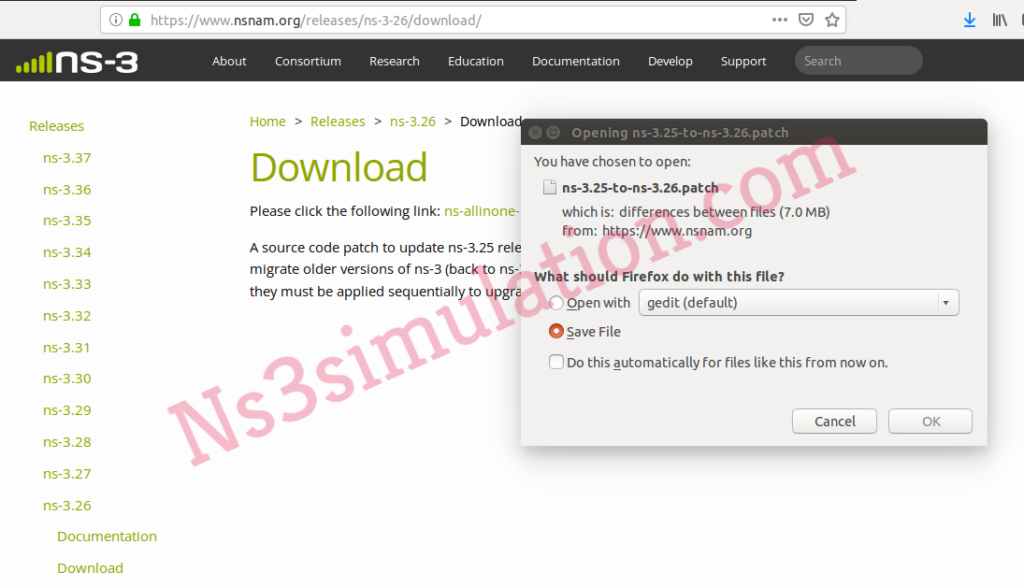Viewport: 1024px width, 587px height.
Task: Click Cancel in the download dialog
Action: [835, 421]
